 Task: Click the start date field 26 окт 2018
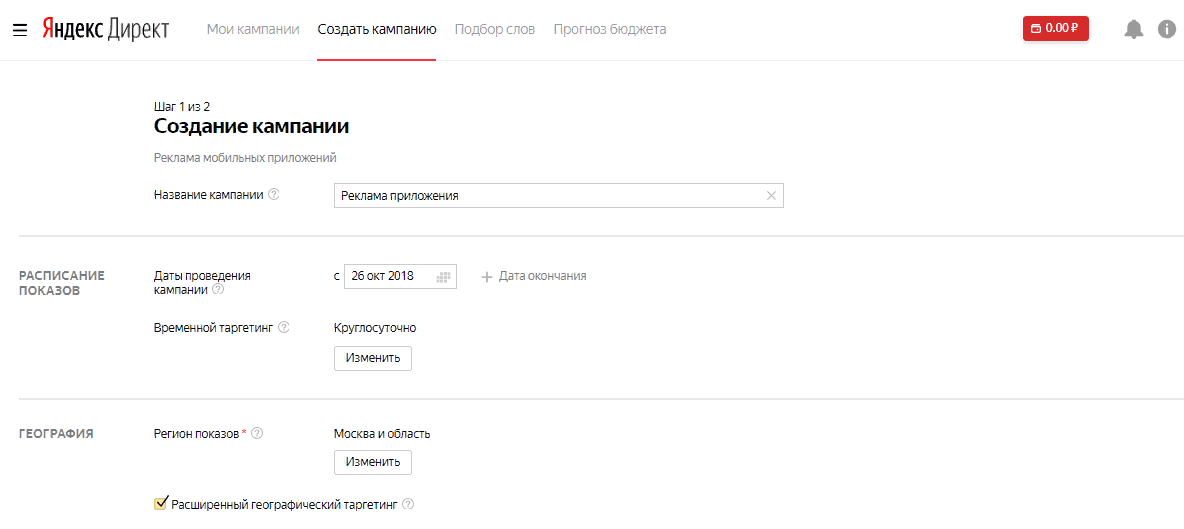point(400,276)
